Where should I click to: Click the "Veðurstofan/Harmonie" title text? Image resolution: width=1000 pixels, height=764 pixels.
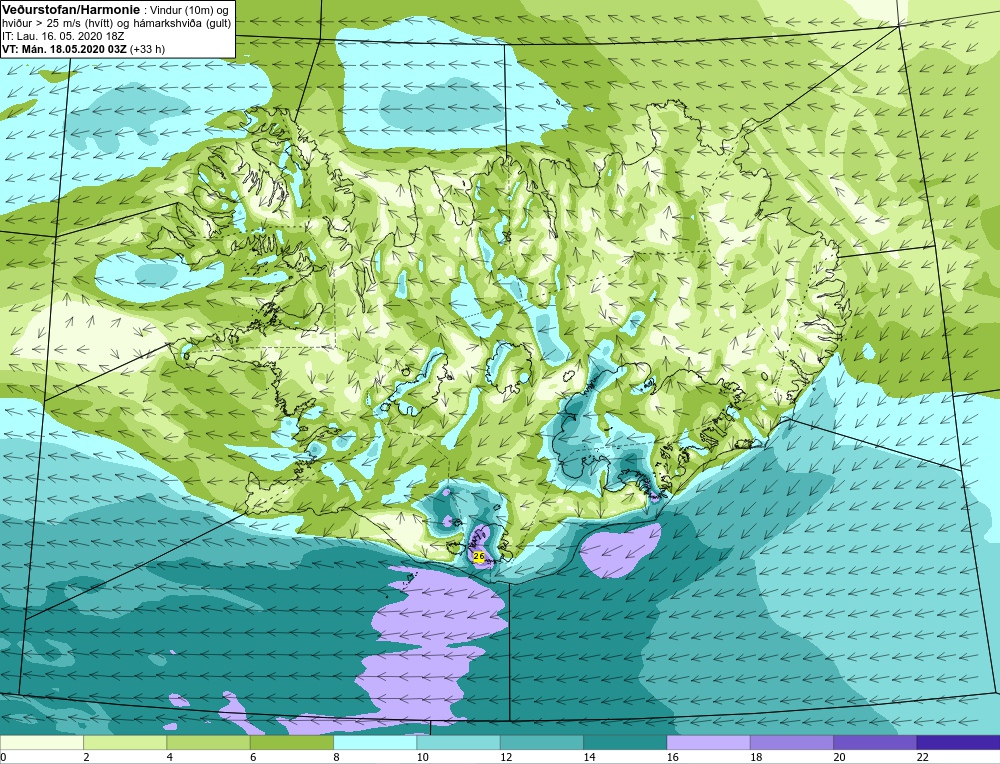pyautogui.click(x=69, y=10)
